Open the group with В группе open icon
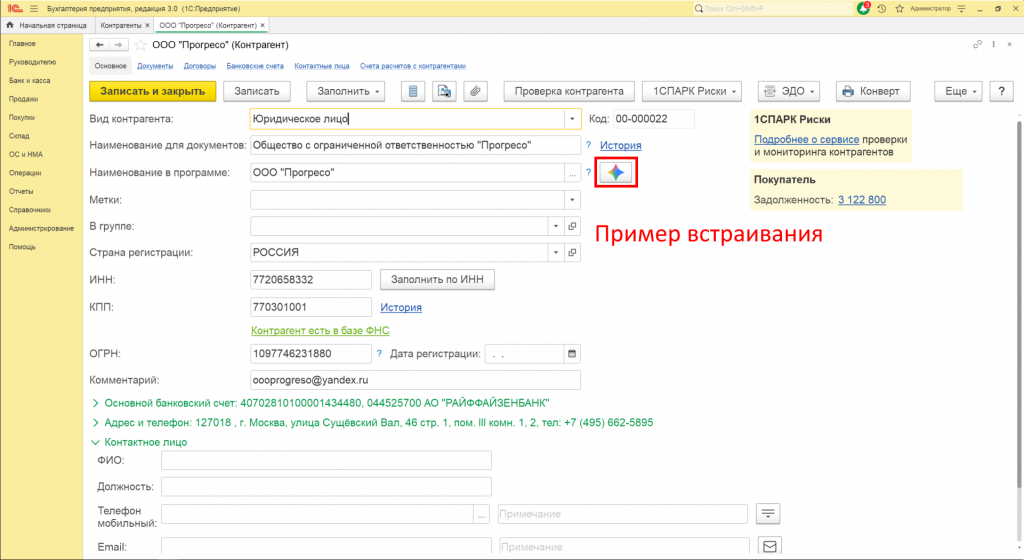Image resolution: width=1024 pixels, height=560 pixels. [x=572, y=226]
